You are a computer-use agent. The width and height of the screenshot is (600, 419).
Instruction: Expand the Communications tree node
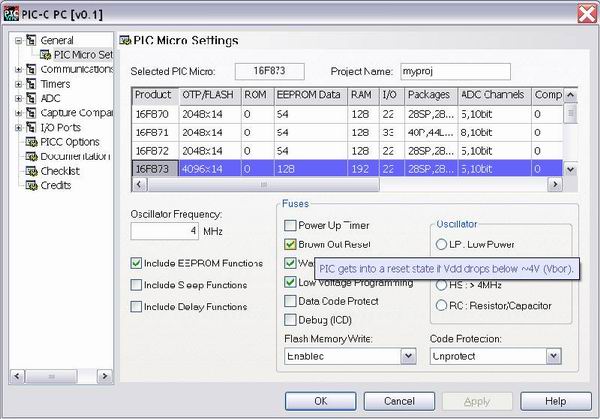pos(18,69)
